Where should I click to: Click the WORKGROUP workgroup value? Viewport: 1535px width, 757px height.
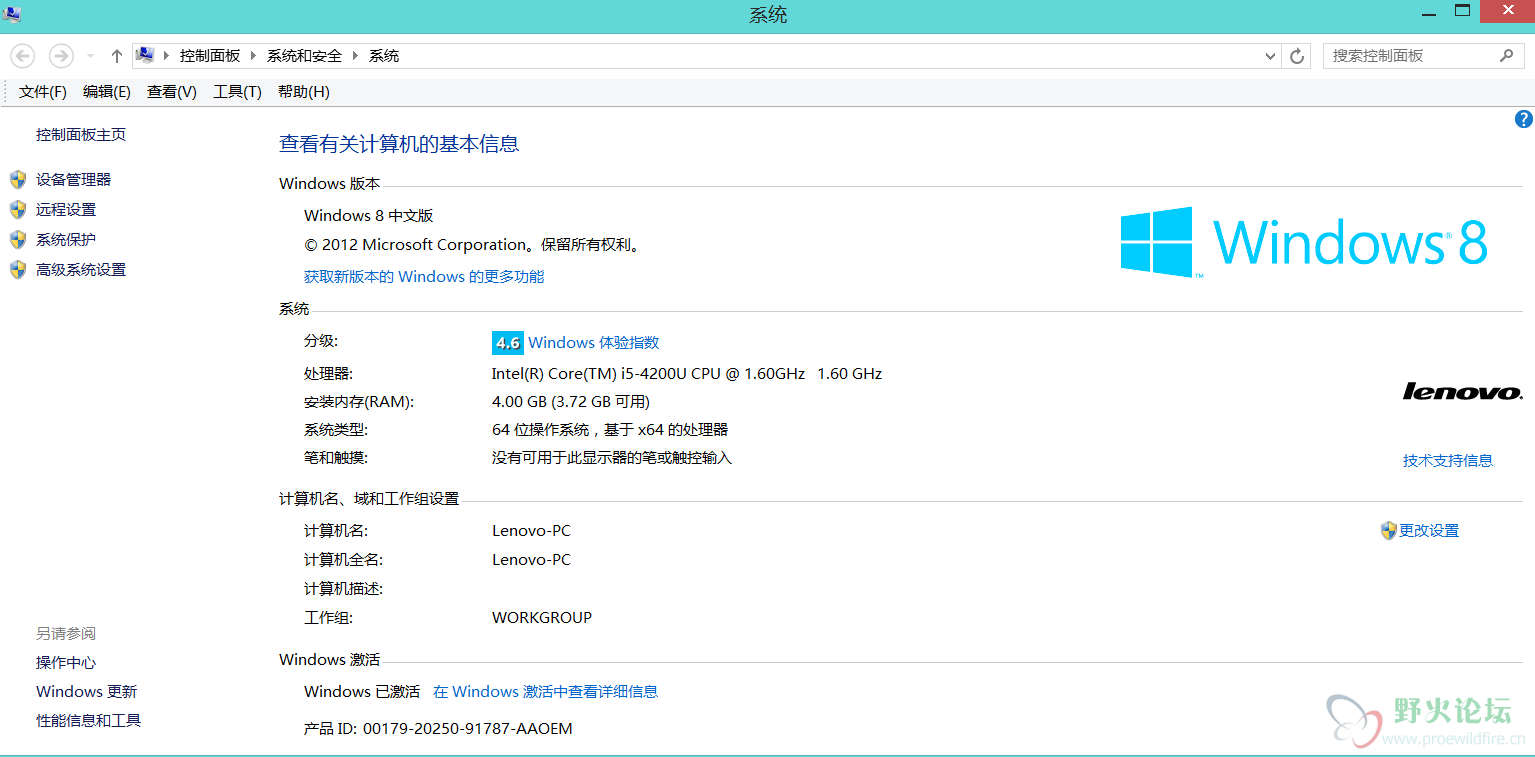pos(542,618)
